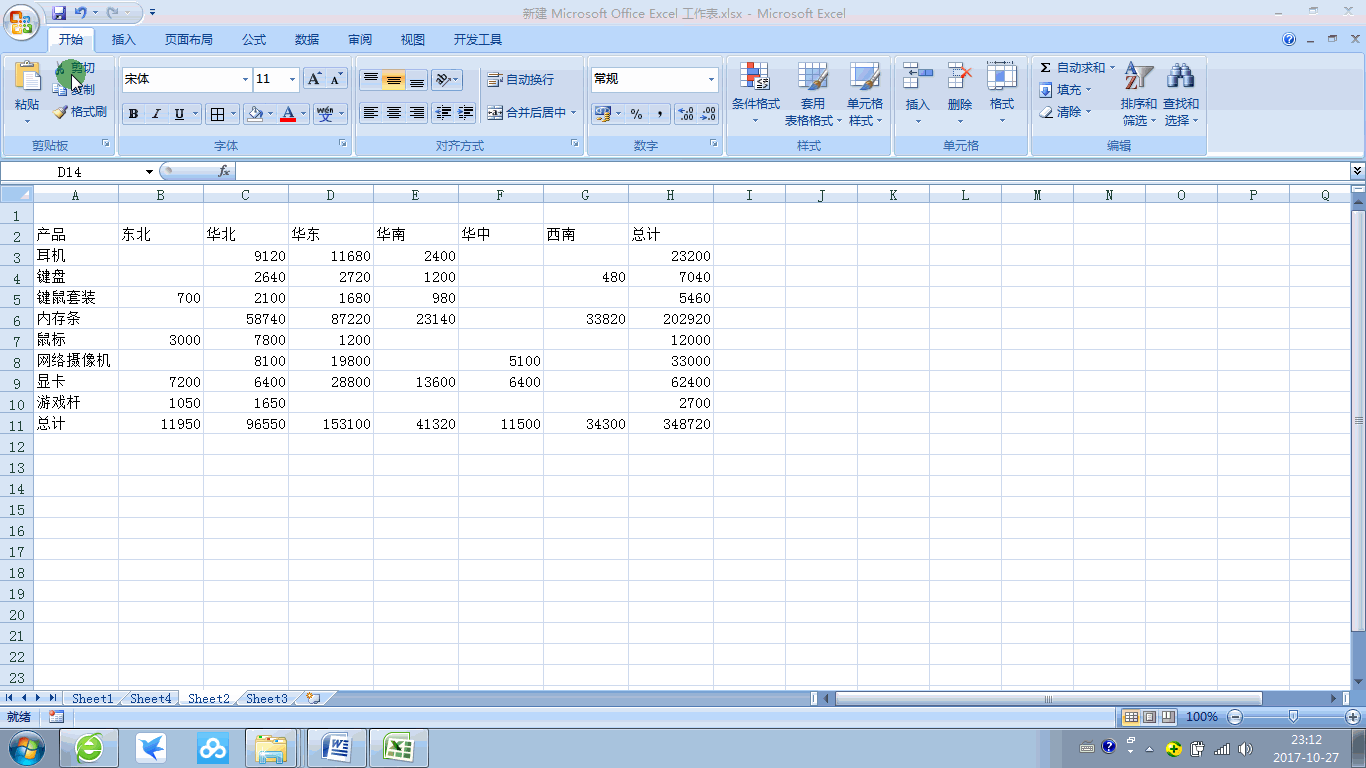Expand the font size dropdown showing 11
The image size is (1366, 768).
[x=292, y=80]
